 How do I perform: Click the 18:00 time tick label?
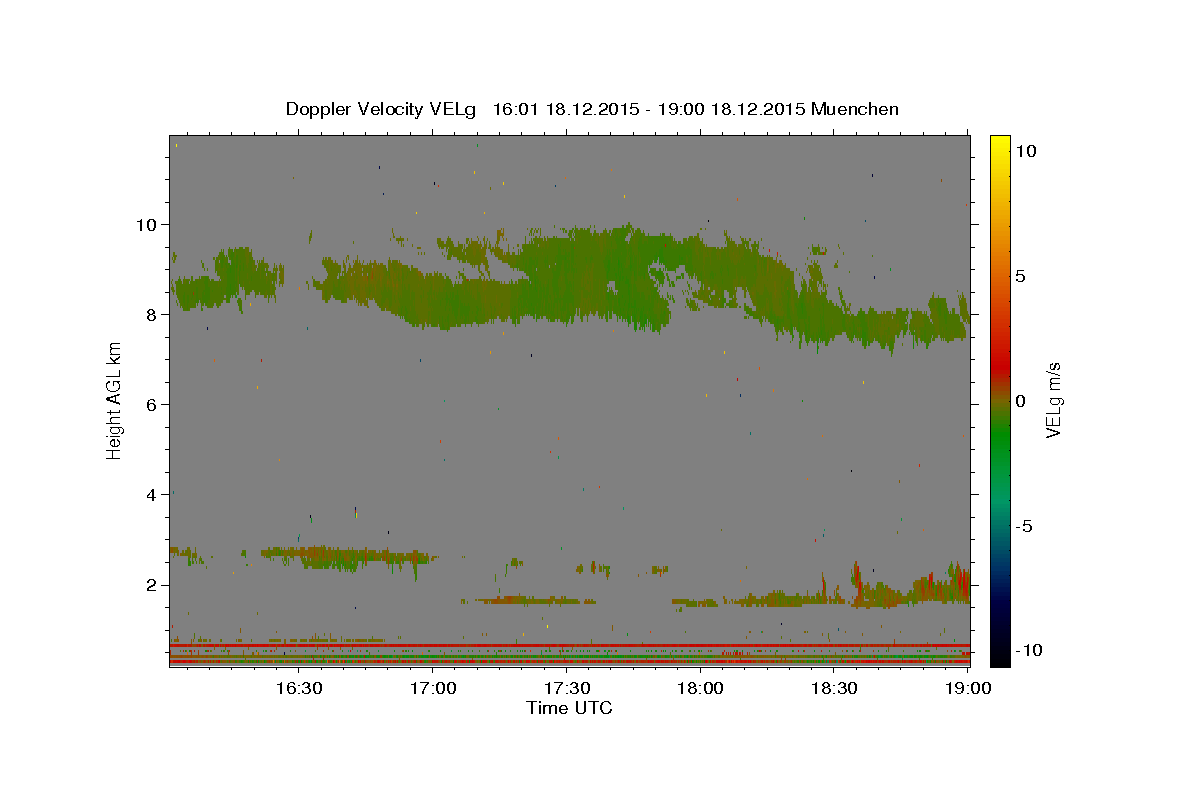(701, 688)
